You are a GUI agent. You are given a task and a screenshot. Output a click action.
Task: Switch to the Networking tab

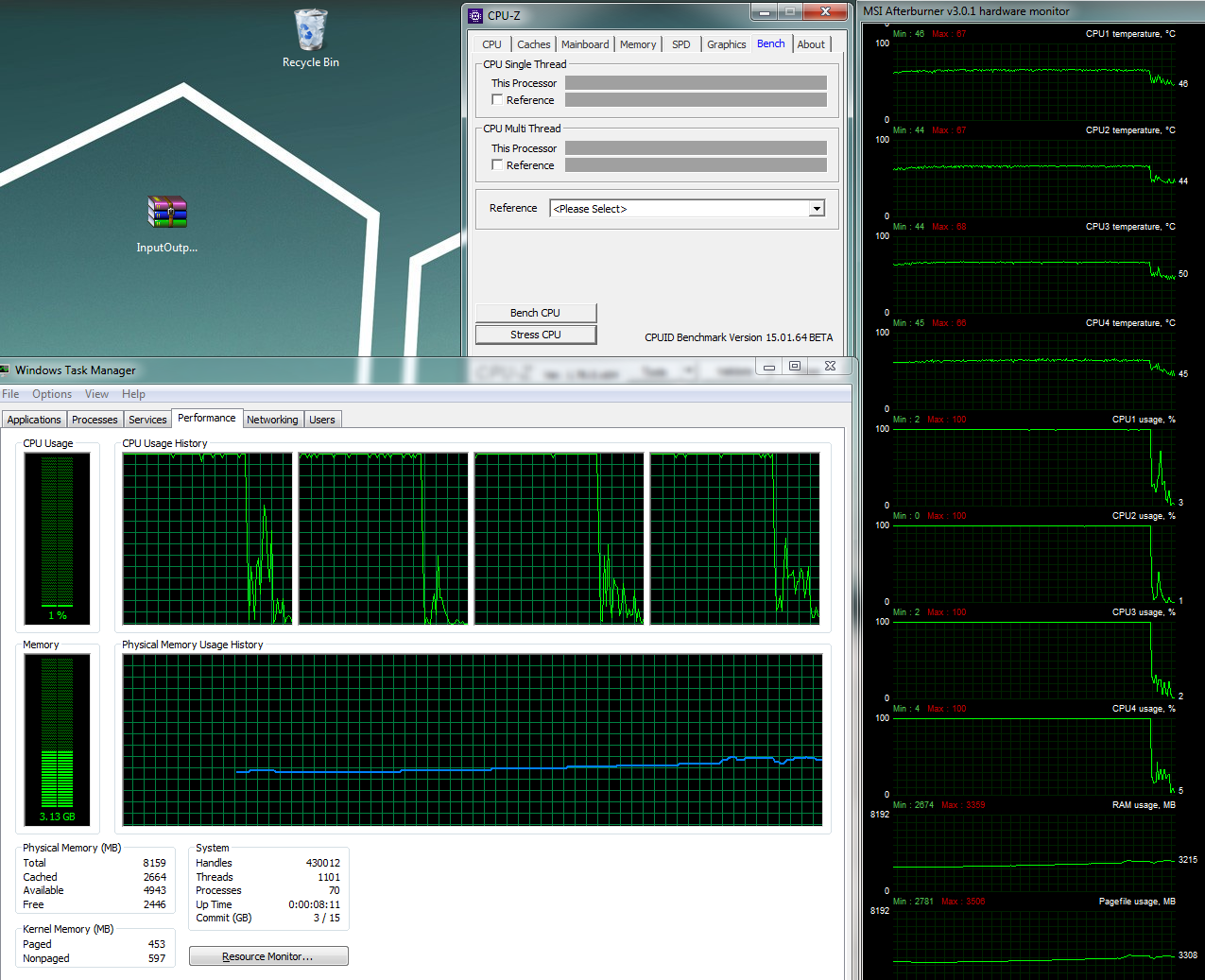(272, 420)
